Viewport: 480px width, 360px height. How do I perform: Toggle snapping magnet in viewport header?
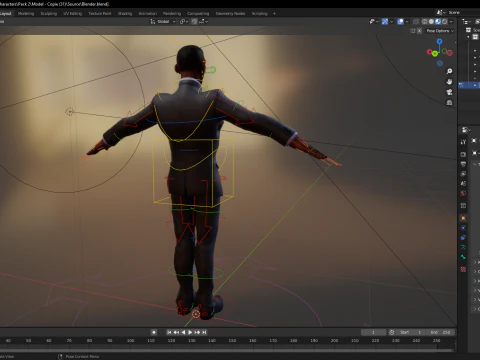(194, 22)
